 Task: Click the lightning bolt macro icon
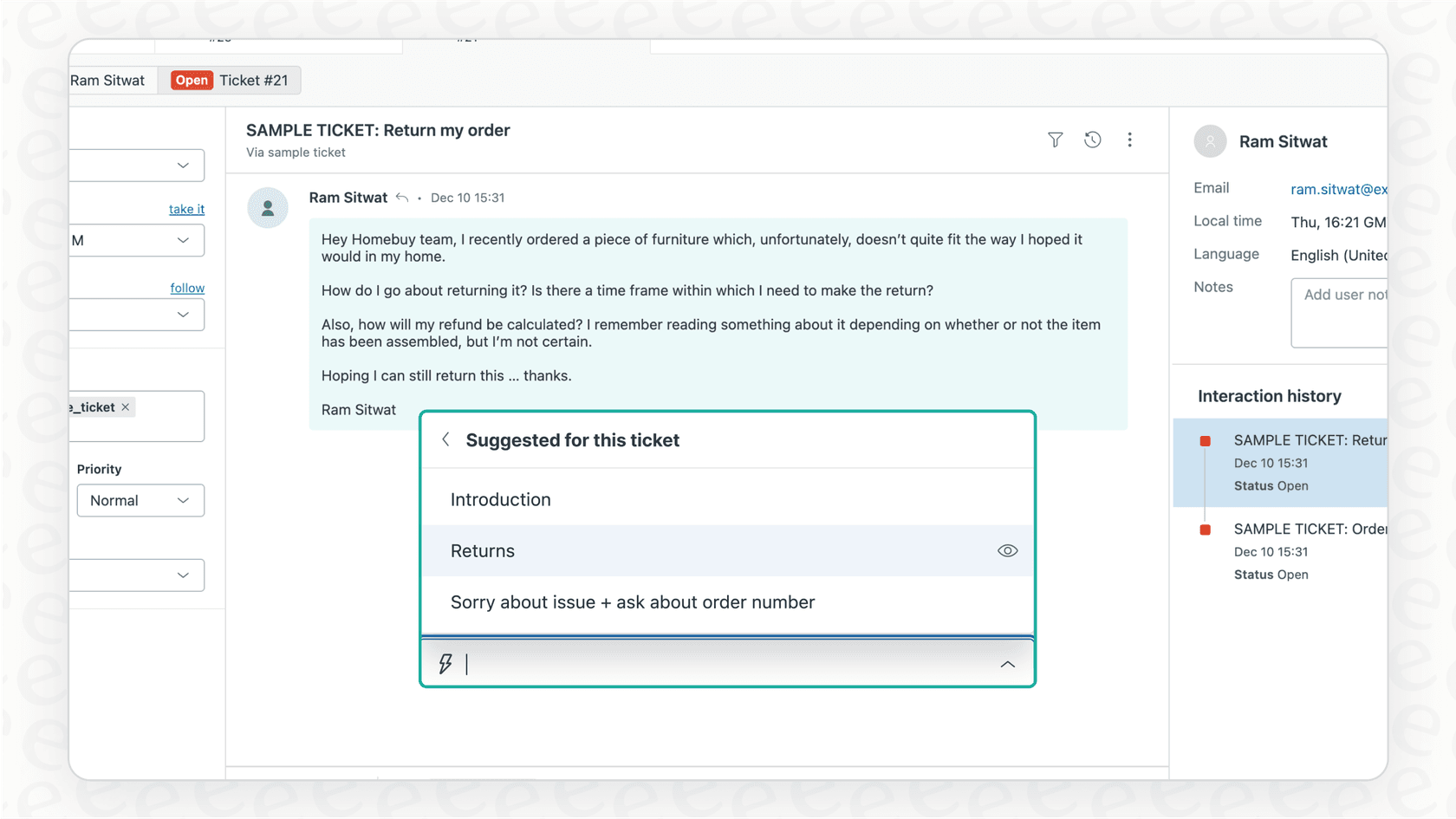pyautogui.click(x=445, y=663)
